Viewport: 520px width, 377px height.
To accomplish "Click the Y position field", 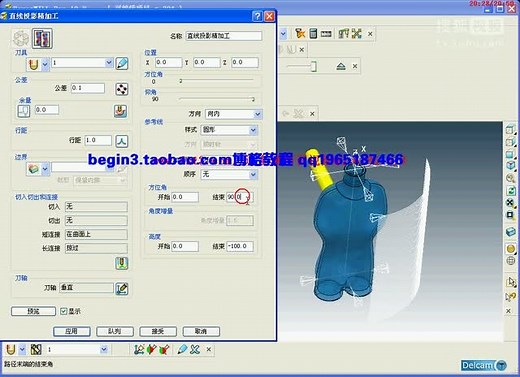I will [206, 62].
